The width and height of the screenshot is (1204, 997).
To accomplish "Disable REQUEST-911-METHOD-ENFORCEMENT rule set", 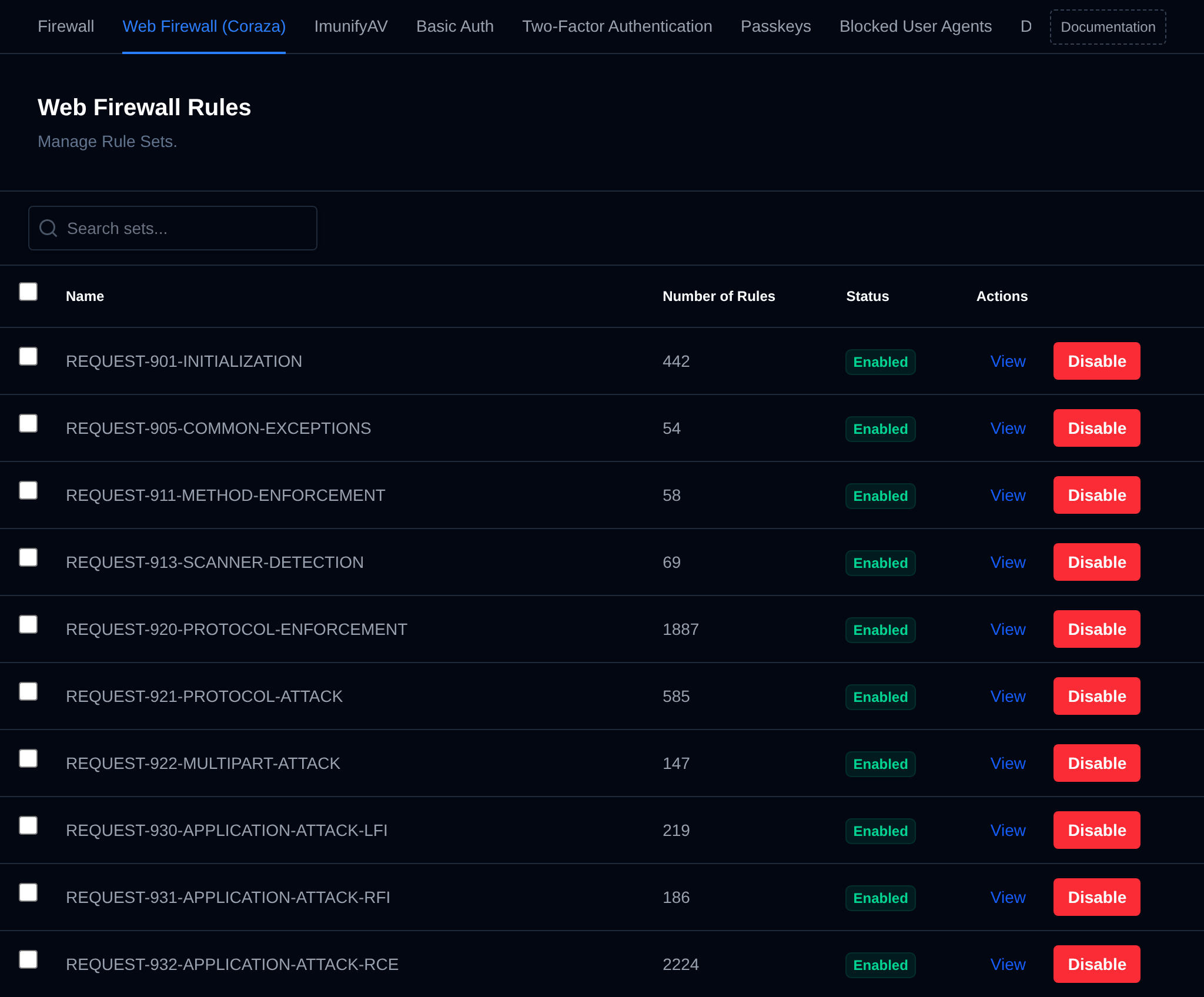I will [1097, 495].
